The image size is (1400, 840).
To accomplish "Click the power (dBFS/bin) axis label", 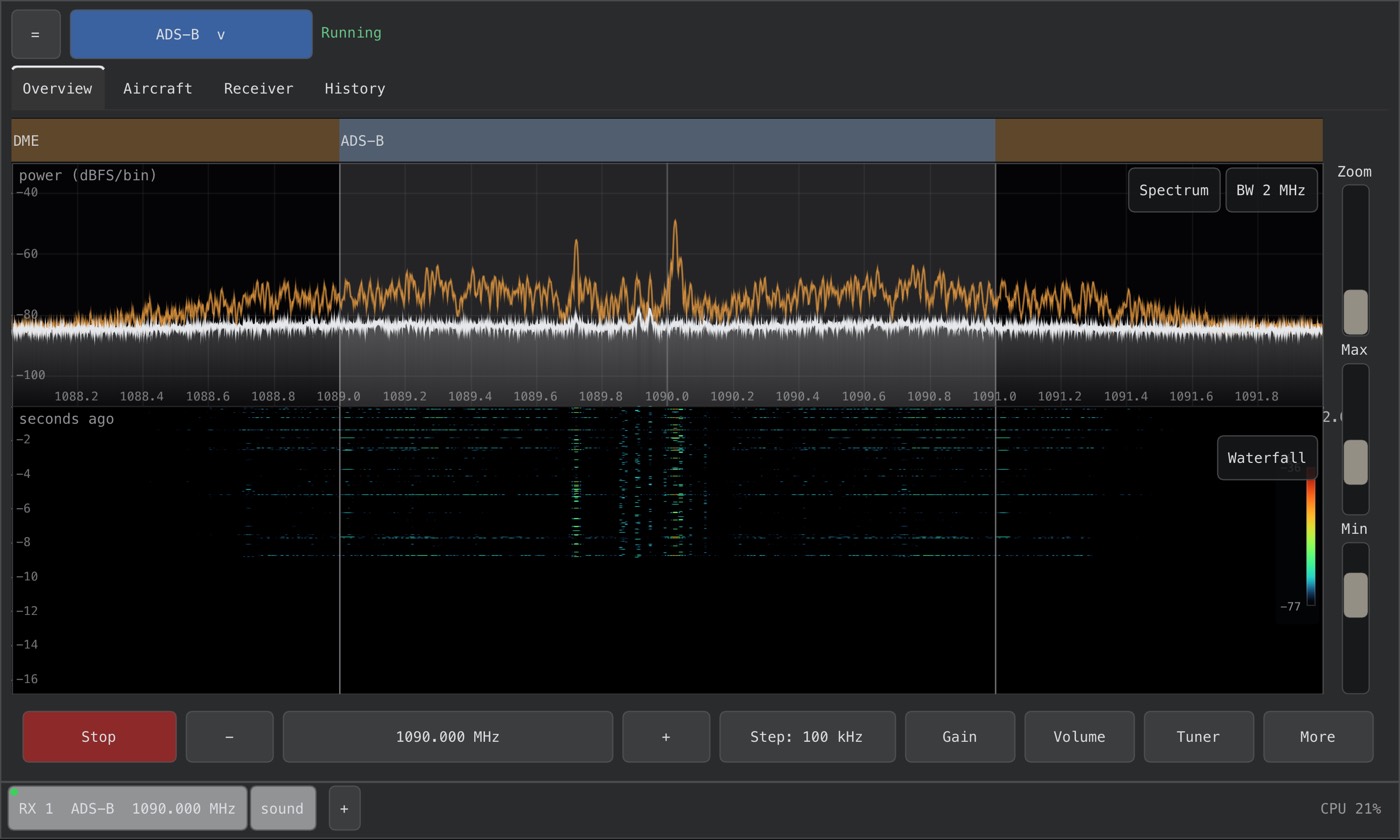I will tap(88, 175).
